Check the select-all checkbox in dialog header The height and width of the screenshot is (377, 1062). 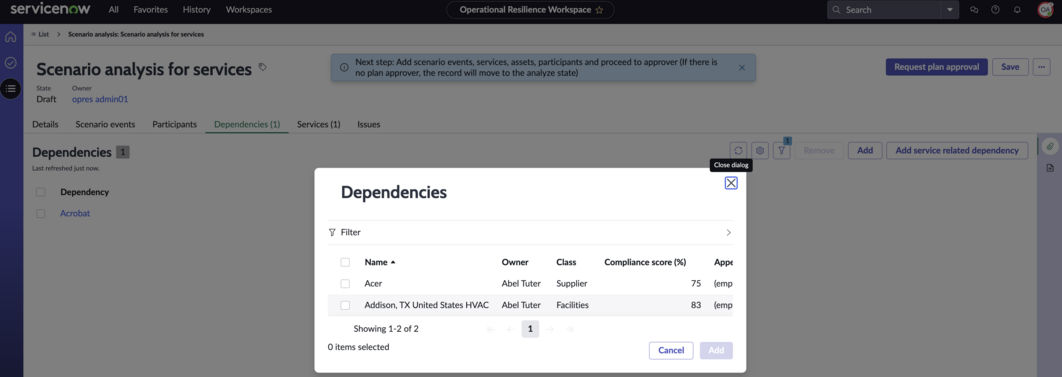(x=345, y=262)
